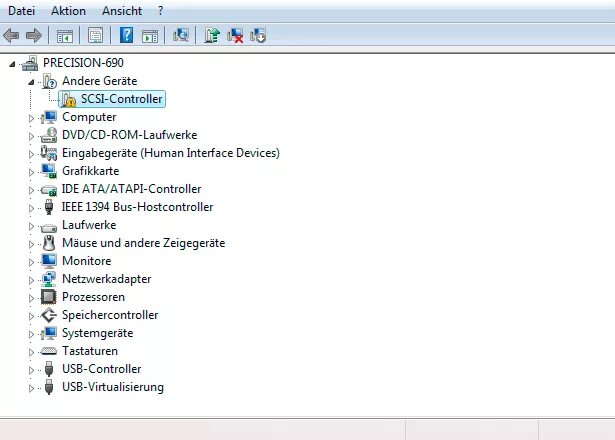This screenshot has width=615, height=440.
Task: Collapse the PRECISION-690 root node
Action: 13,64
